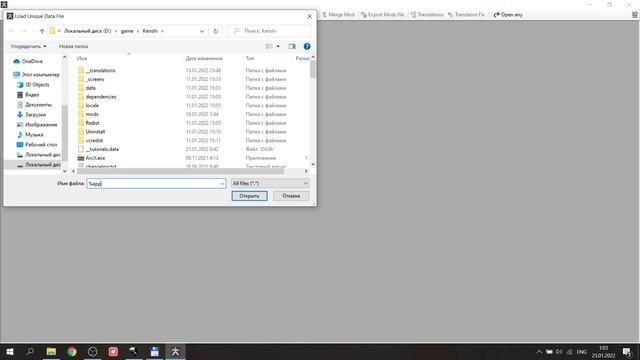Click the search field Поиск: Kenshi
This screenshot has height=360, width=640.
[x=269, y=31]
